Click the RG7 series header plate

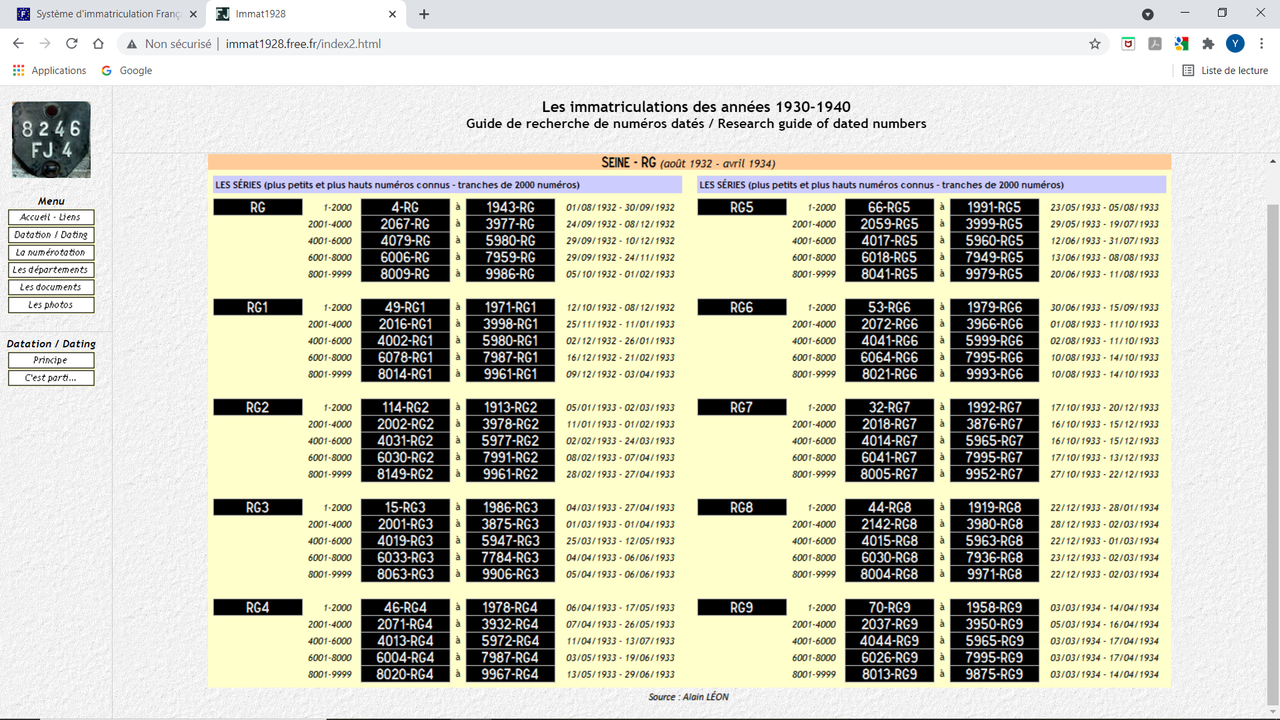742,407
